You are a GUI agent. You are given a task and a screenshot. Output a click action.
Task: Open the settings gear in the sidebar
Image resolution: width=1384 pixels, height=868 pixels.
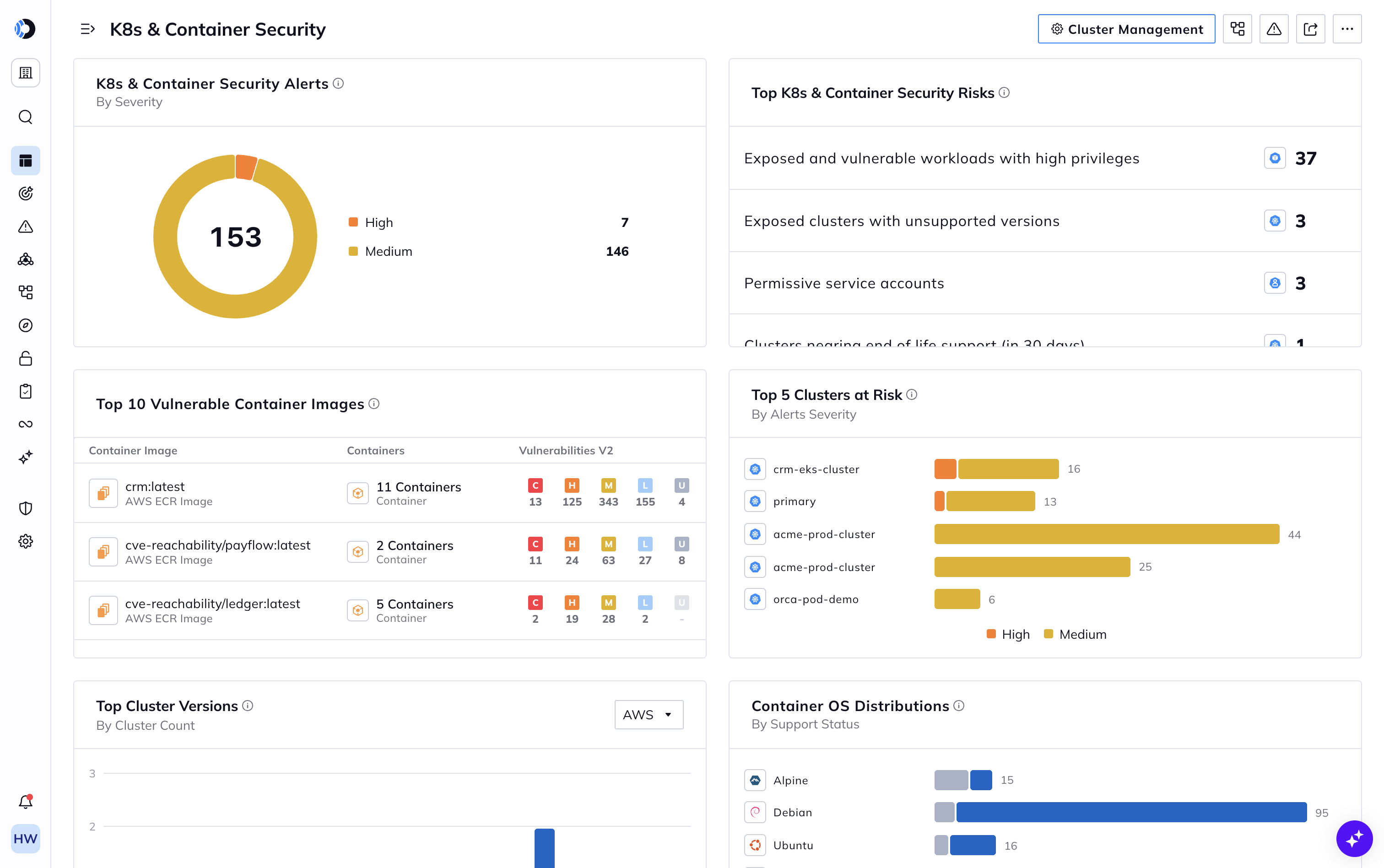tap(25, 541)
